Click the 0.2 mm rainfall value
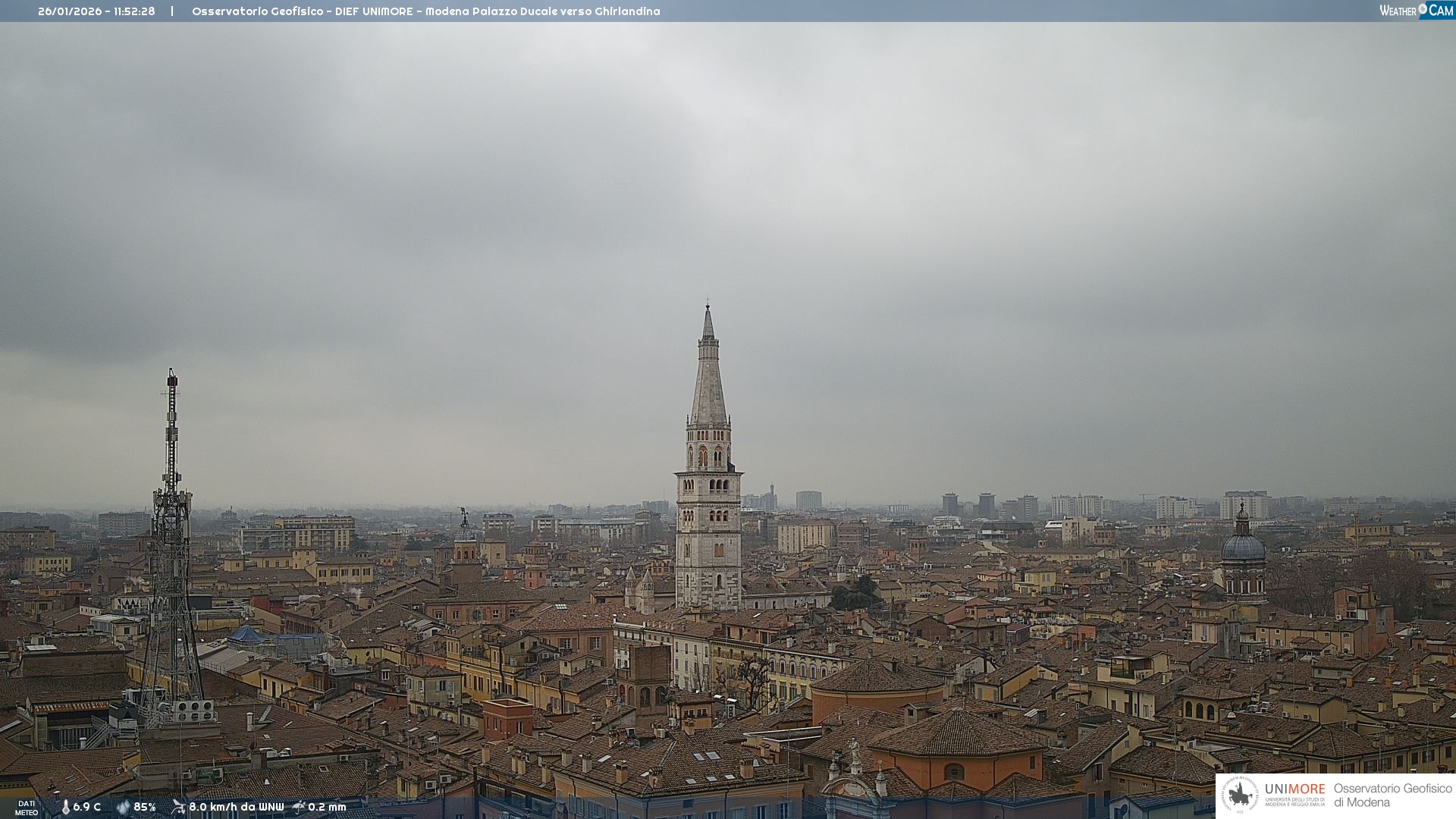Image resolution: width=1456 pixels, height=819 pixels. click(327, 807)
